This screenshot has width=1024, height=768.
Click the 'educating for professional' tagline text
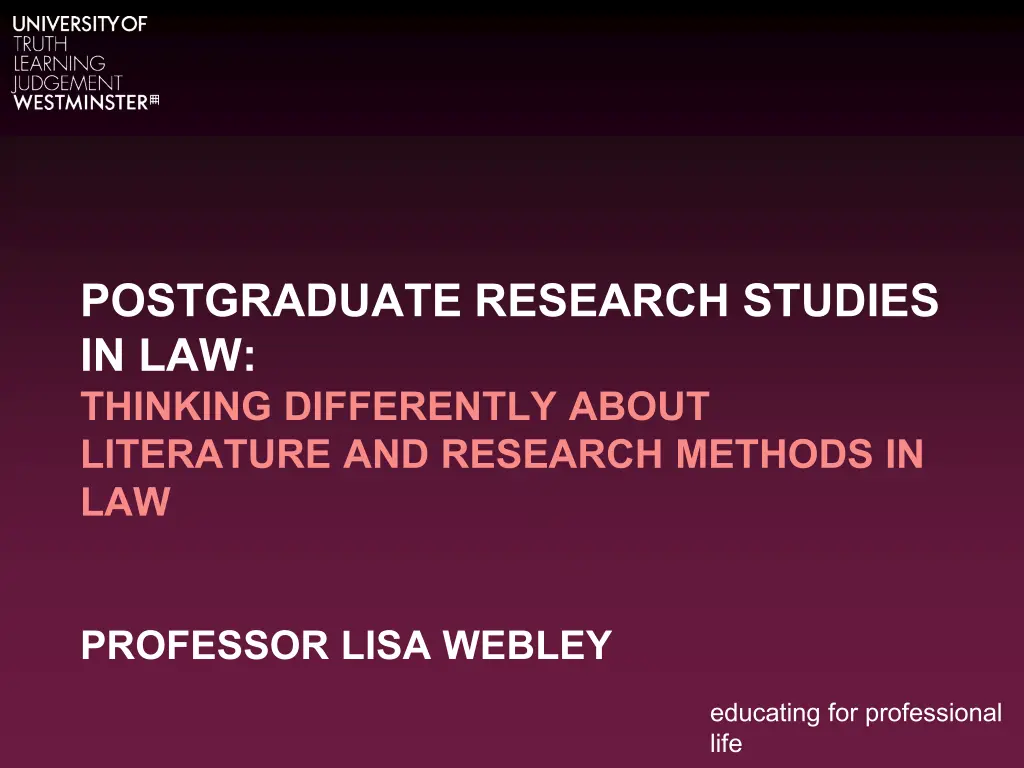coord(855,713)
